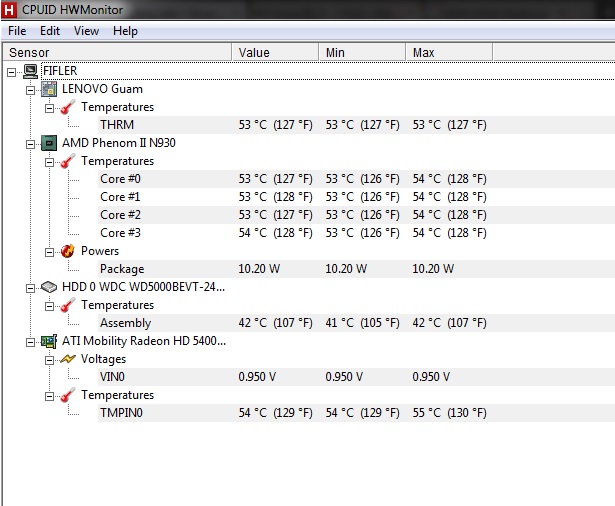Click the HWMonitor red H title icon
This screenshot has width=615, height=506.
point(9,9)
